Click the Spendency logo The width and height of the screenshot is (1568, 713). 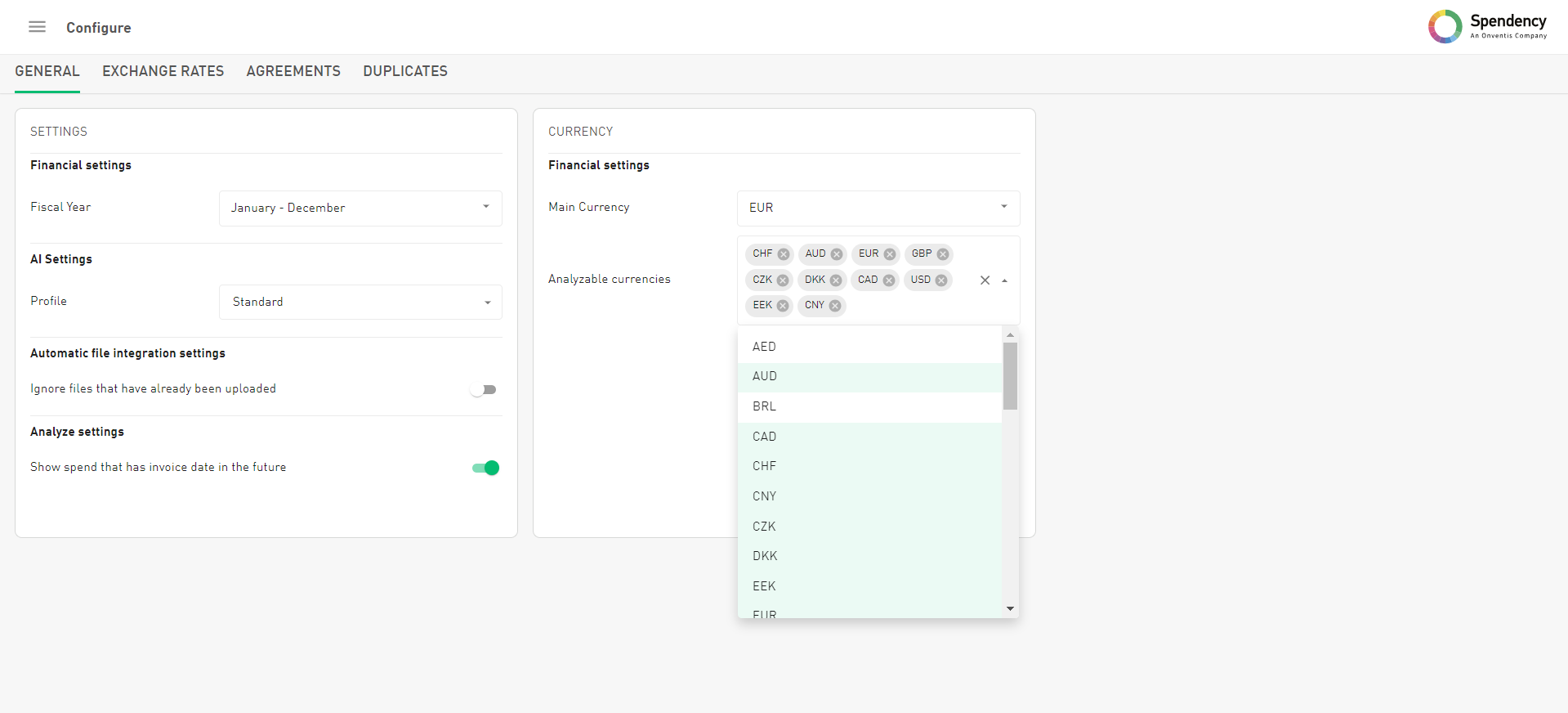pyautogui.click(x=1487, y=26)
